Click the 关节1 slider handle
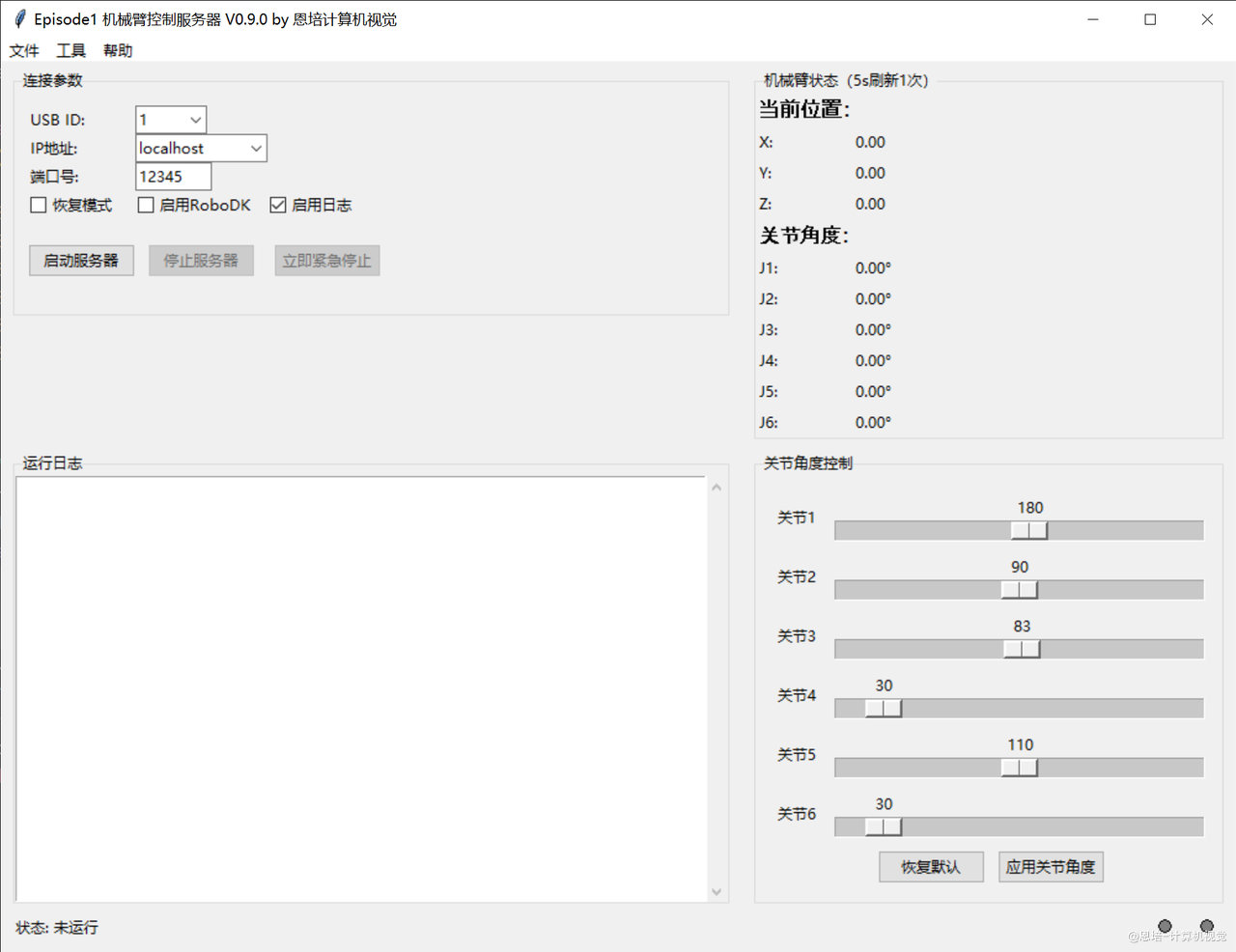Image resolution: width=1236 pixels, height=952 pixels. pyautogui.click(x=1029, y=530)
